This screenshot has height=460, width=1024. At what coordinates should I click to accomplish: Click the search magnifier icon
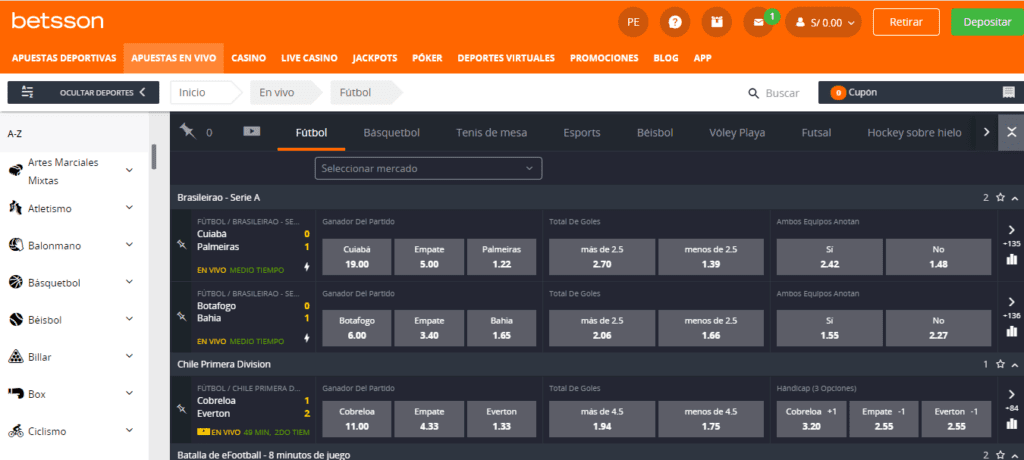pyautogui.click(x=754, y=93)
